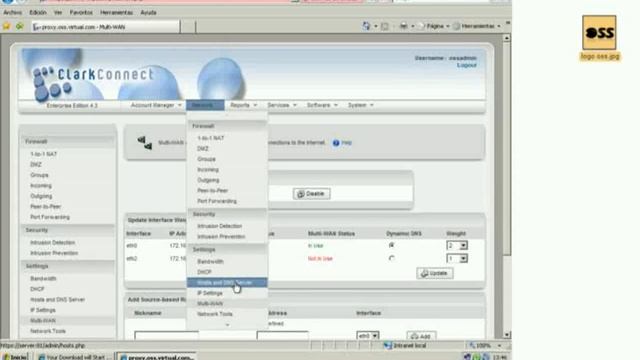The height and width of the screenshot is (360, 640).
Task: Open Port Forwarding in left sidebar
Action: pos(50,217)
